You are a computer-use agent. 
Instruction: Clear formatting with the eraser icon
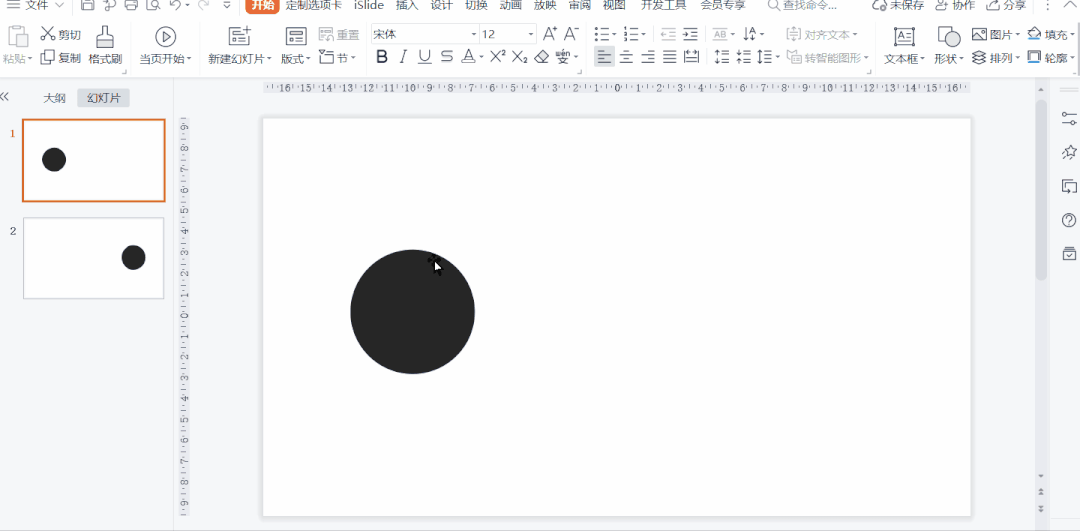[x=541, y=57]
